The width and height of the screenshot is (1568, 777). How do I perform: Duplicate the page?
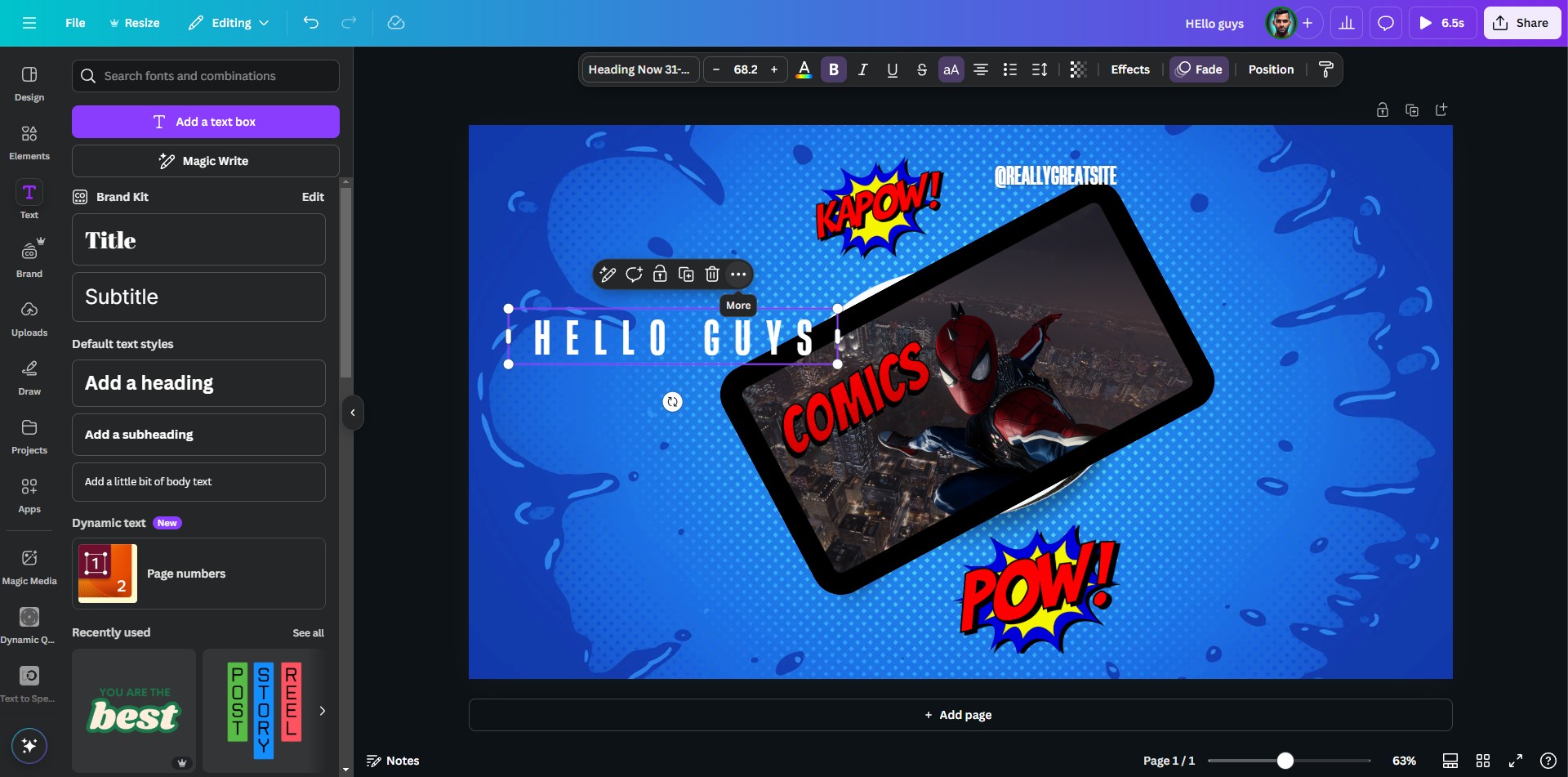pyautogui.click(x=1411, y=109)
